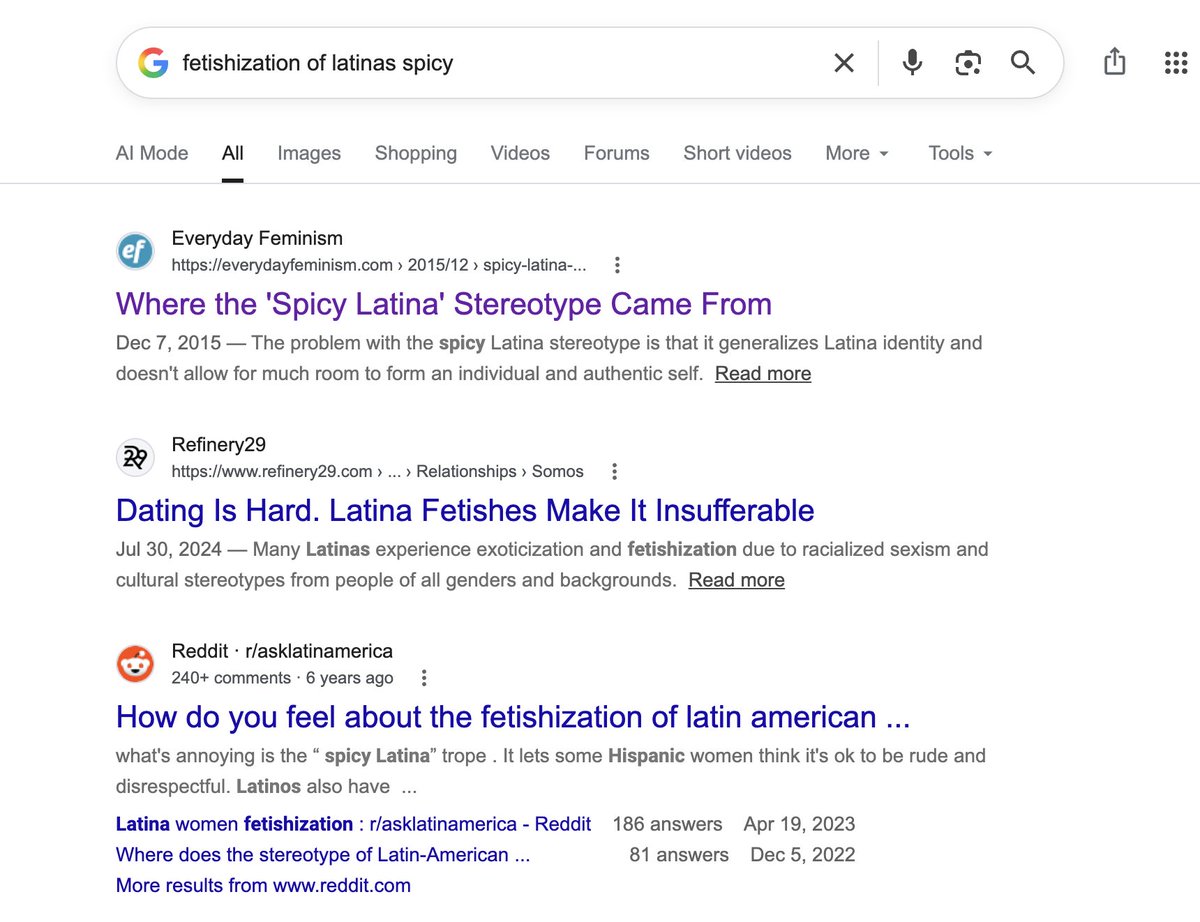
Task: Click More results from www.reddit.com
Action: (263, 885)
